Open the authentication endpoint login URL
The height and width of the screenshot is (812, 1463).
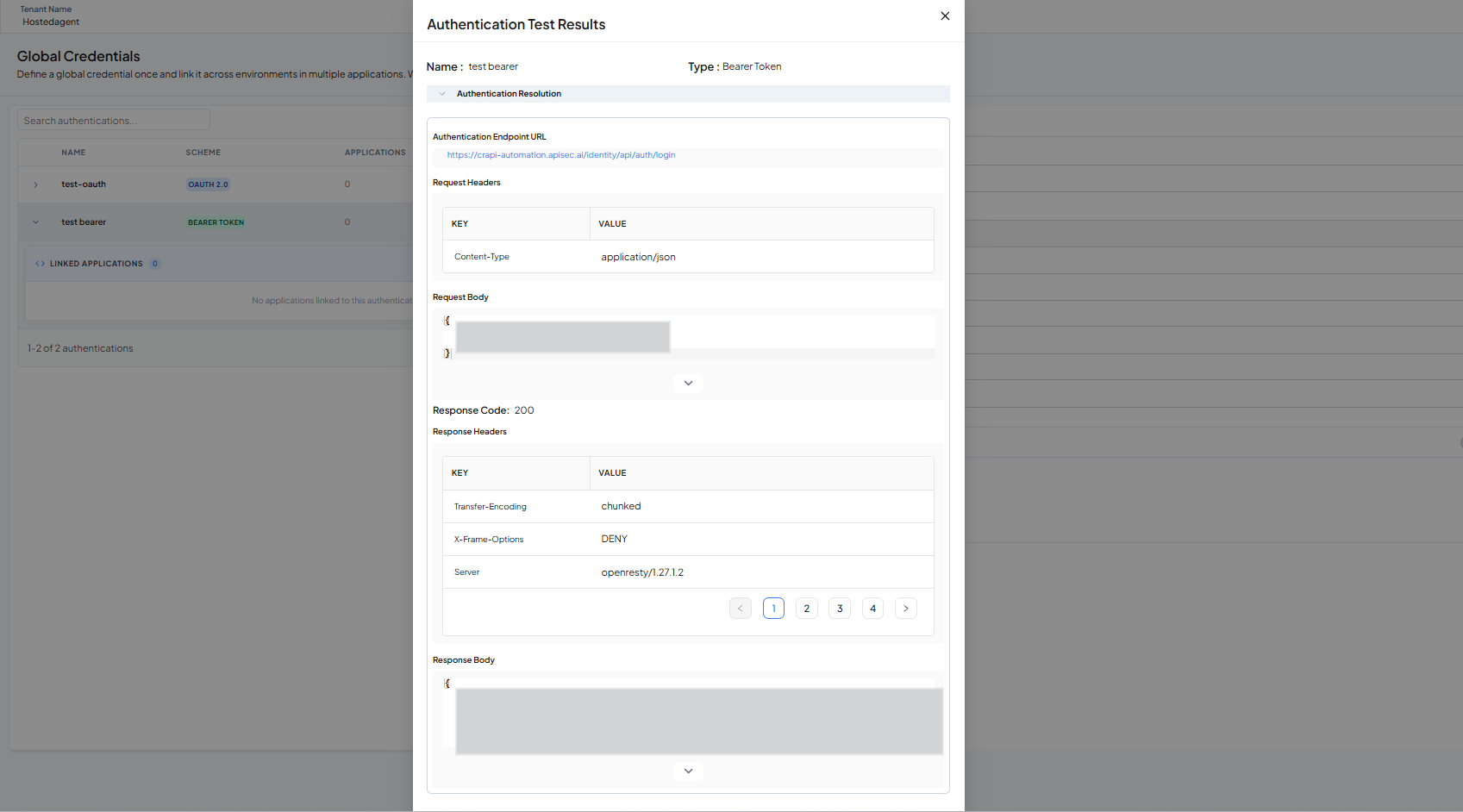point(561,155)
